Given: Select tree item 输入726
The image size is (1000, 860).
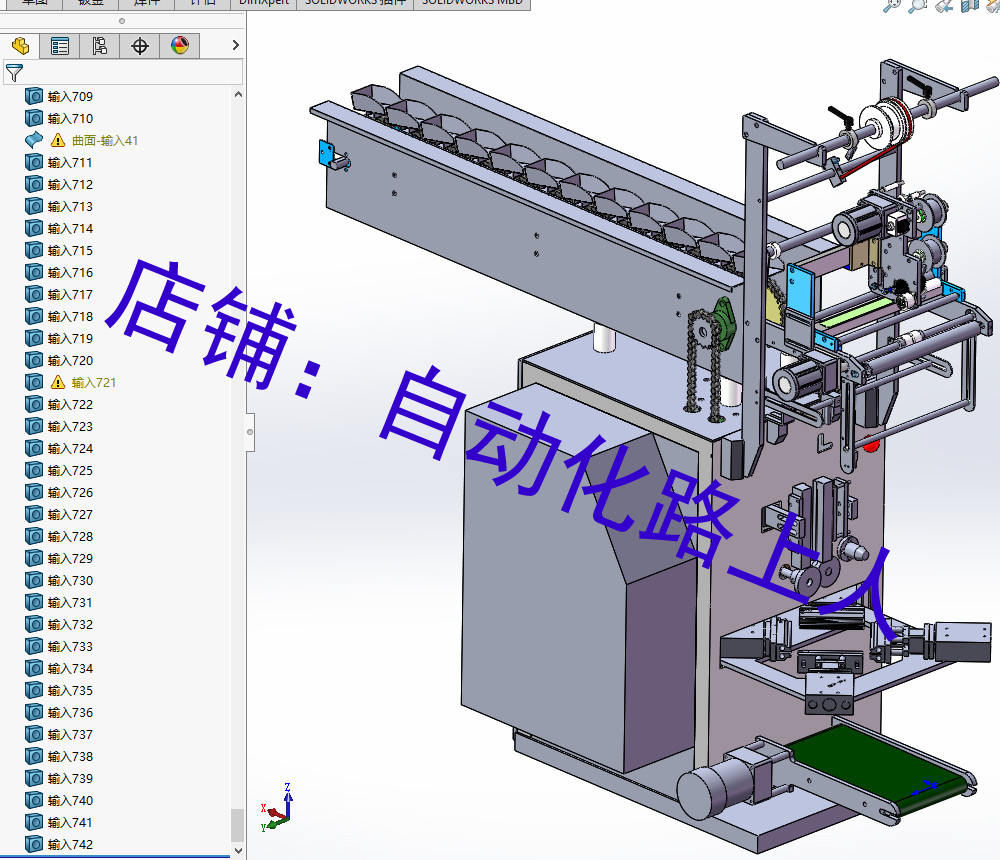Looking at the screenshot, I should click(x=70, y=493).
